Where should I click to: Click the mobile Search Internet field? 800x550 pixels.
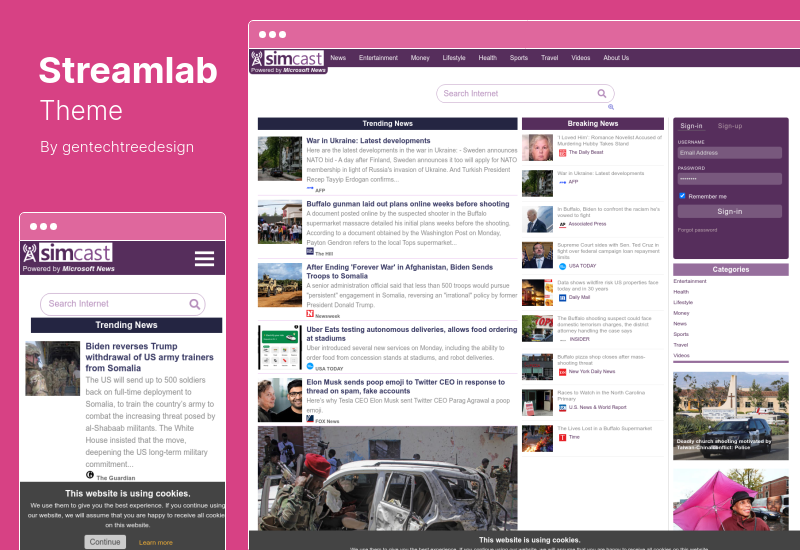(122, 304)
